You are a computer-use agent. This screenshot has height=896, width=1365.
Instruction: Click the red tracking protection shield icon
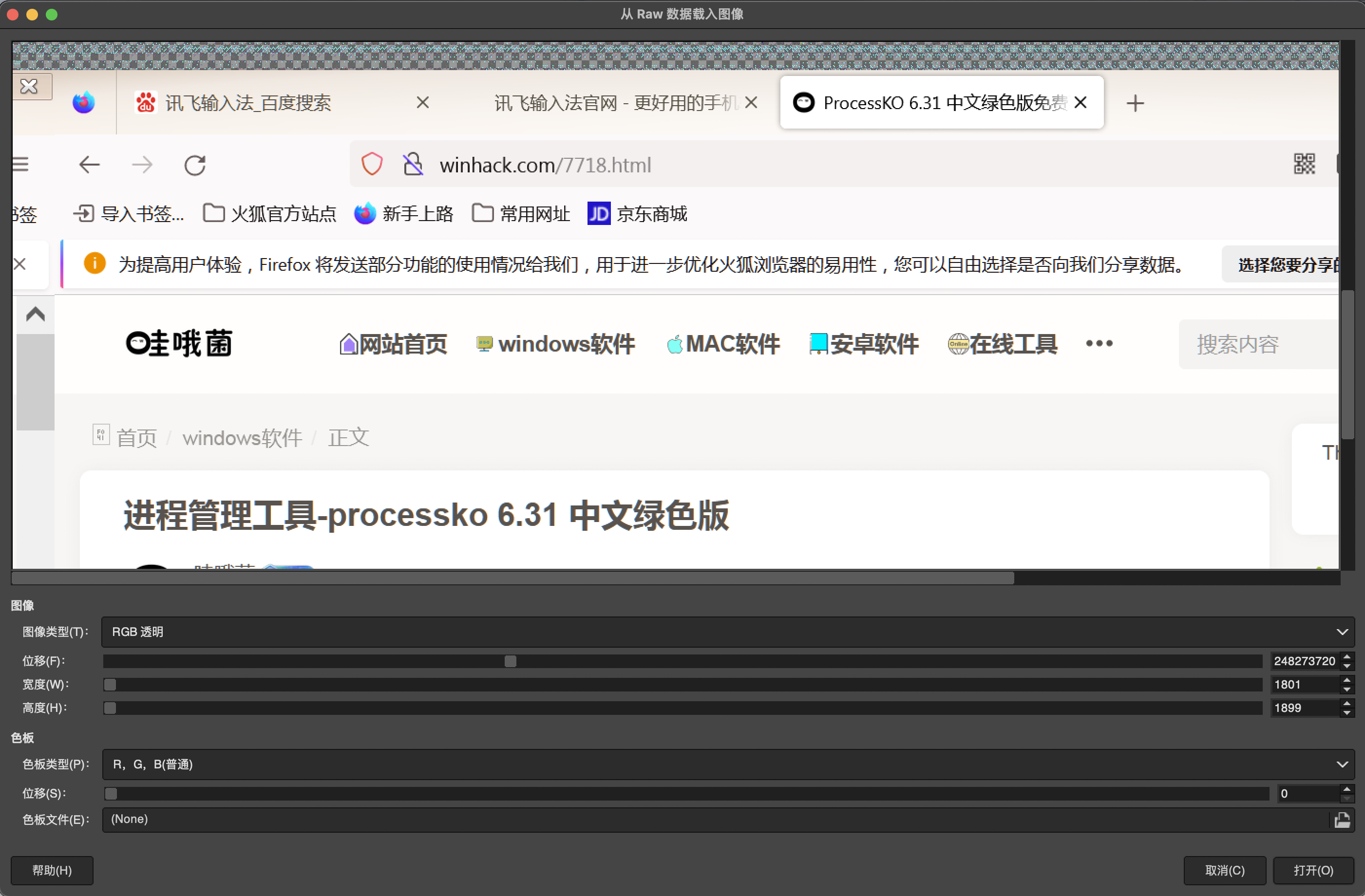372,165
